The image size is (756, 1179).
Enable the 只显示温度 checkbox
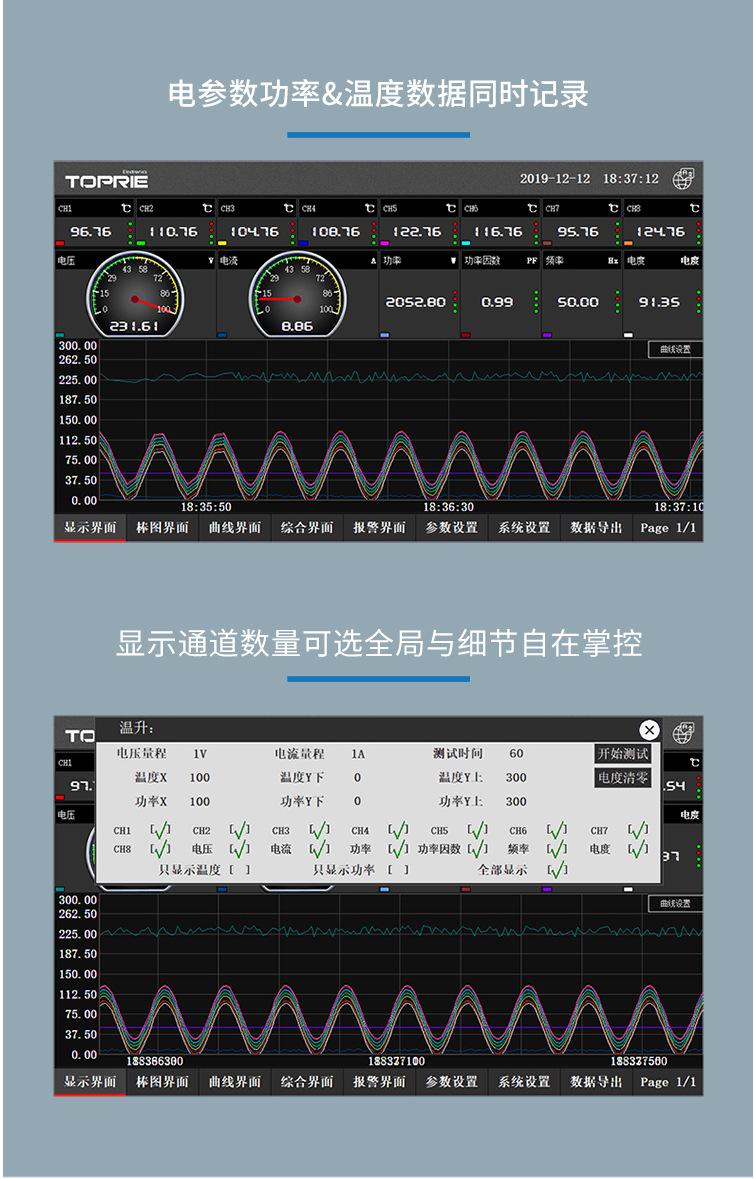(x=239, y=870)
